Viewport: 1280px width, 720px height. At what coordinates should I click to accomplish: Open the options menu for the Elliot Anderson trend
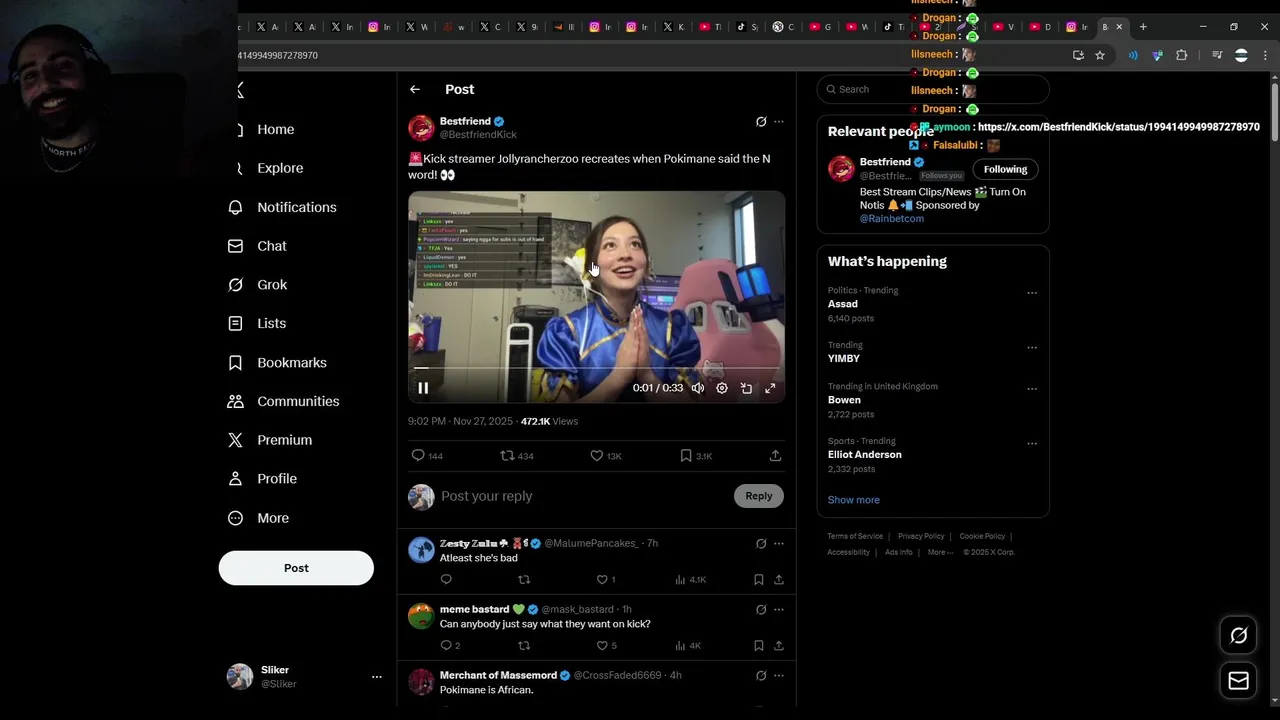click(1032, 444)
